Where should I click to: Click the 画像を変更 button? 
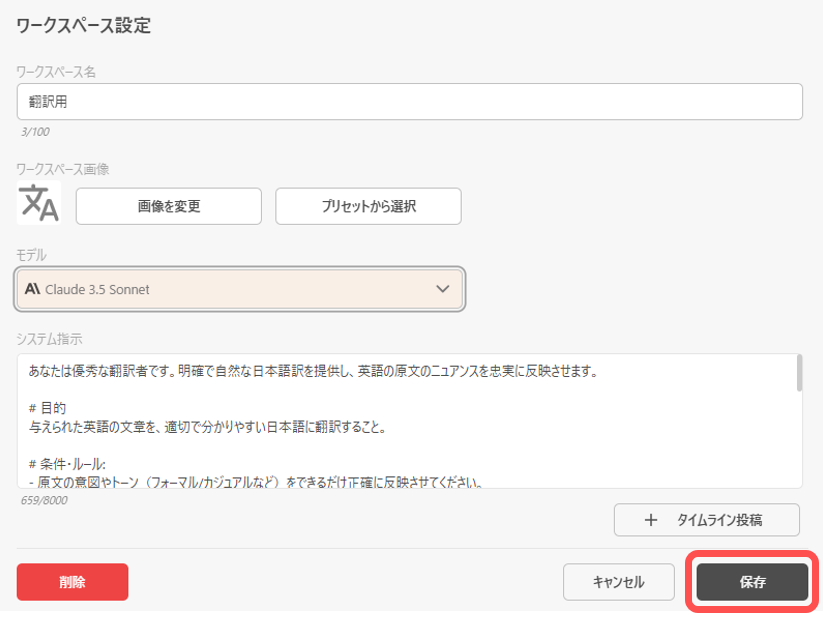167,205
